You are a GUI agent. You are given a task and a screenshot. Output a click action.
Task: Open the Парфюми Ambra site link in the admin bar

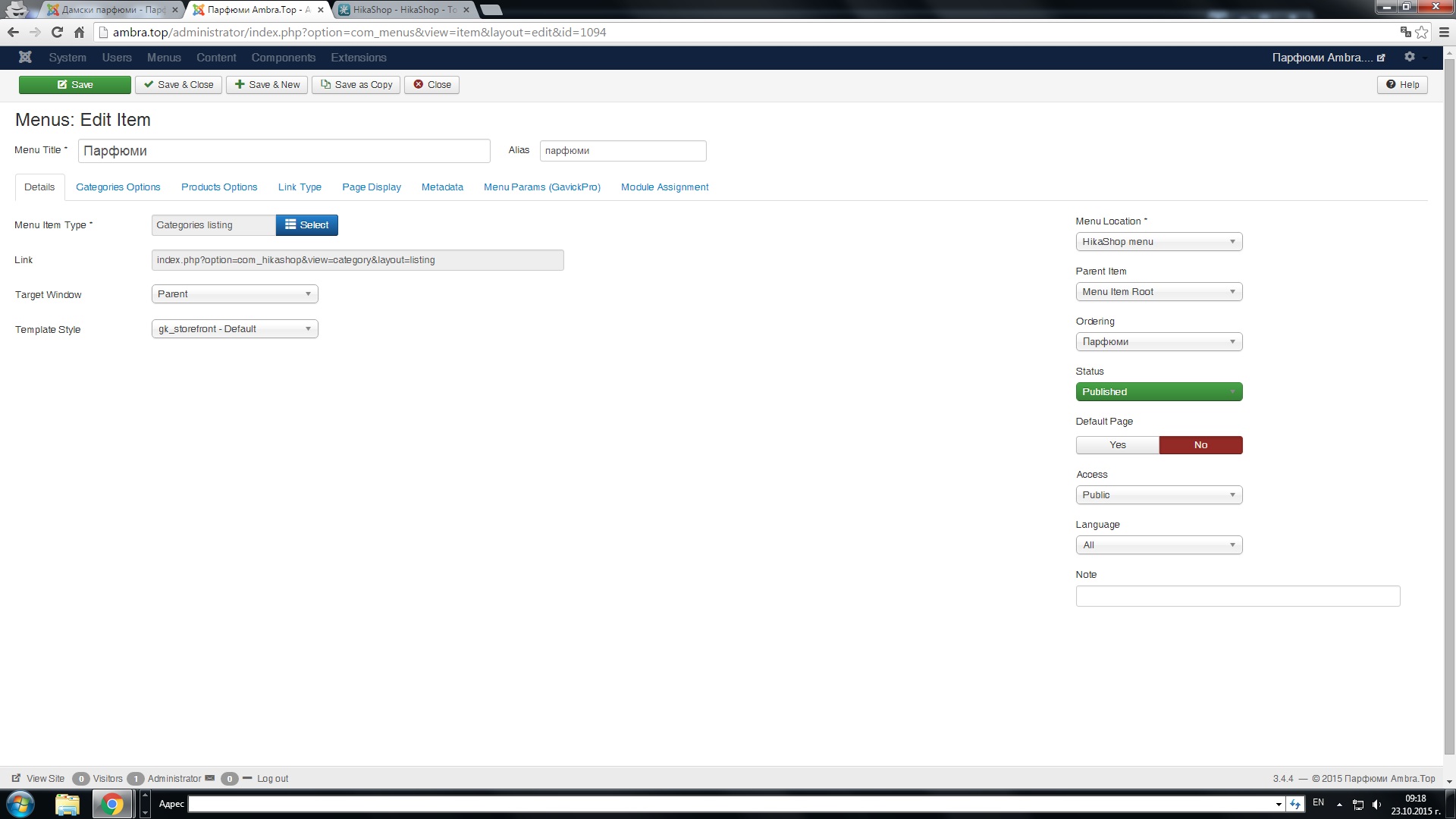coord(1329,58)
